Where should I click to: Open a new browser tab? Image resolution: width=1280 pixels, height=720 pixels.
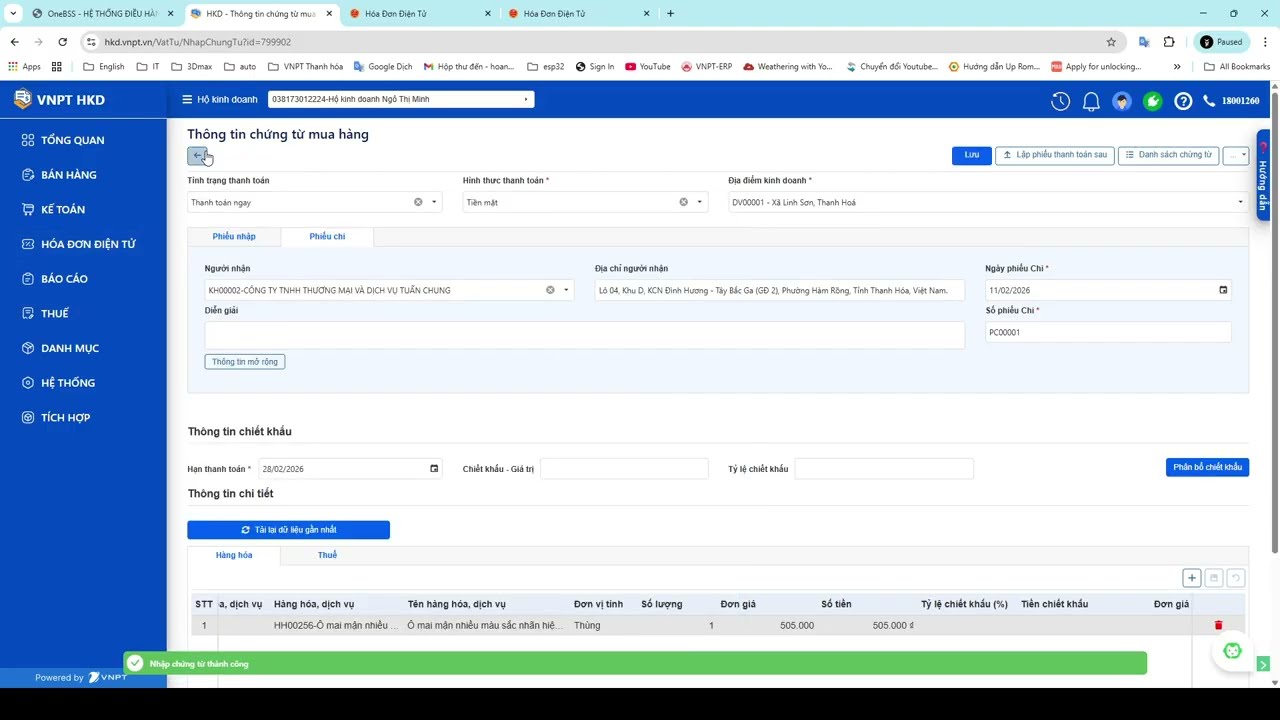click(670, 14)
